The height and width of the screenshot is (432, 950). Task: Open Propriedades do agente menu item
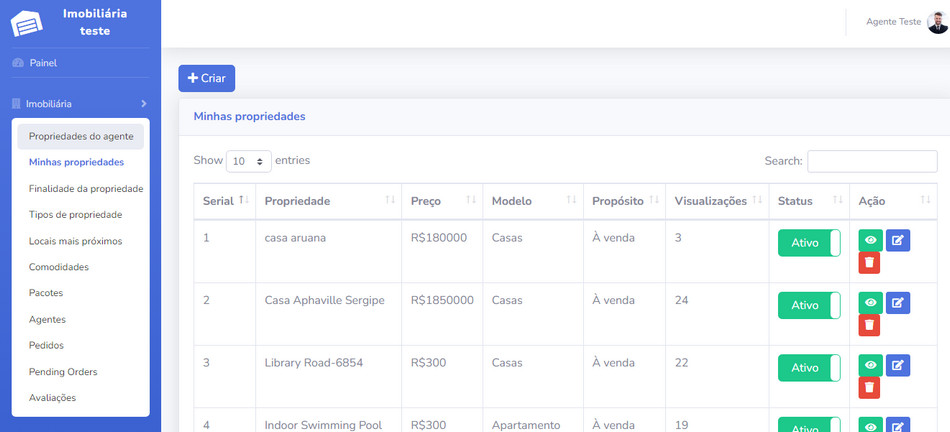tap(81, 136)
